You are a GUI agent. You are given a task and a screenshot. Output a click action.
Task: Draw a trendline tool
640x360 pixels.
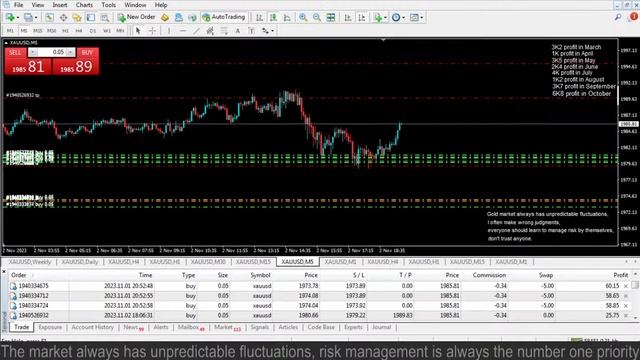tap(196, 31)
